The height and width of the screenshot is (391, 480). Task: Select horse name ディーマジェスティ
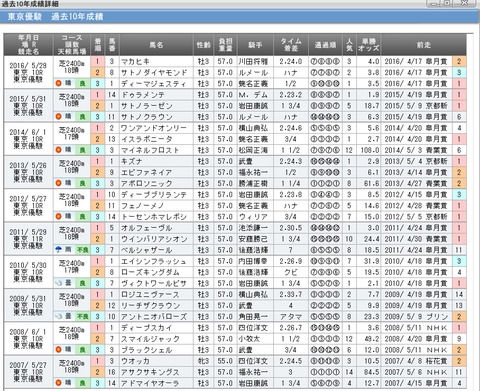pos(153,83)
